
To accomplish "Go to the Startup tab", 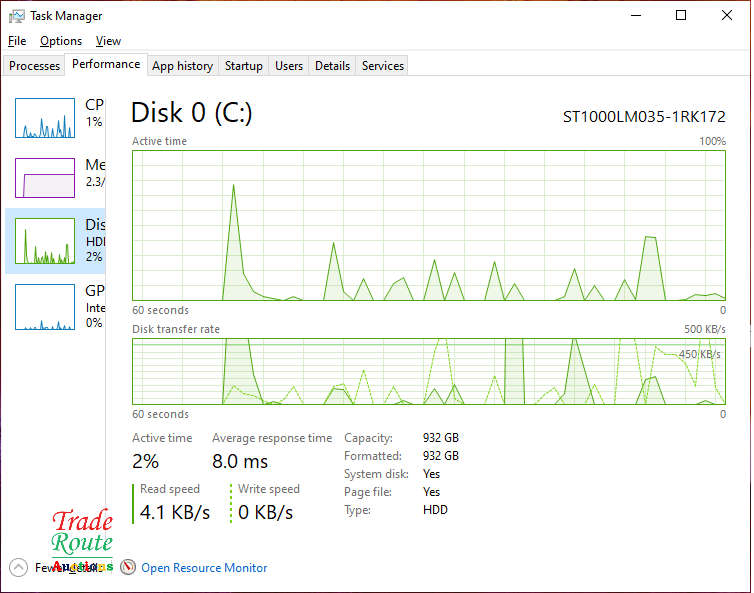I will [x=243, y=66].
